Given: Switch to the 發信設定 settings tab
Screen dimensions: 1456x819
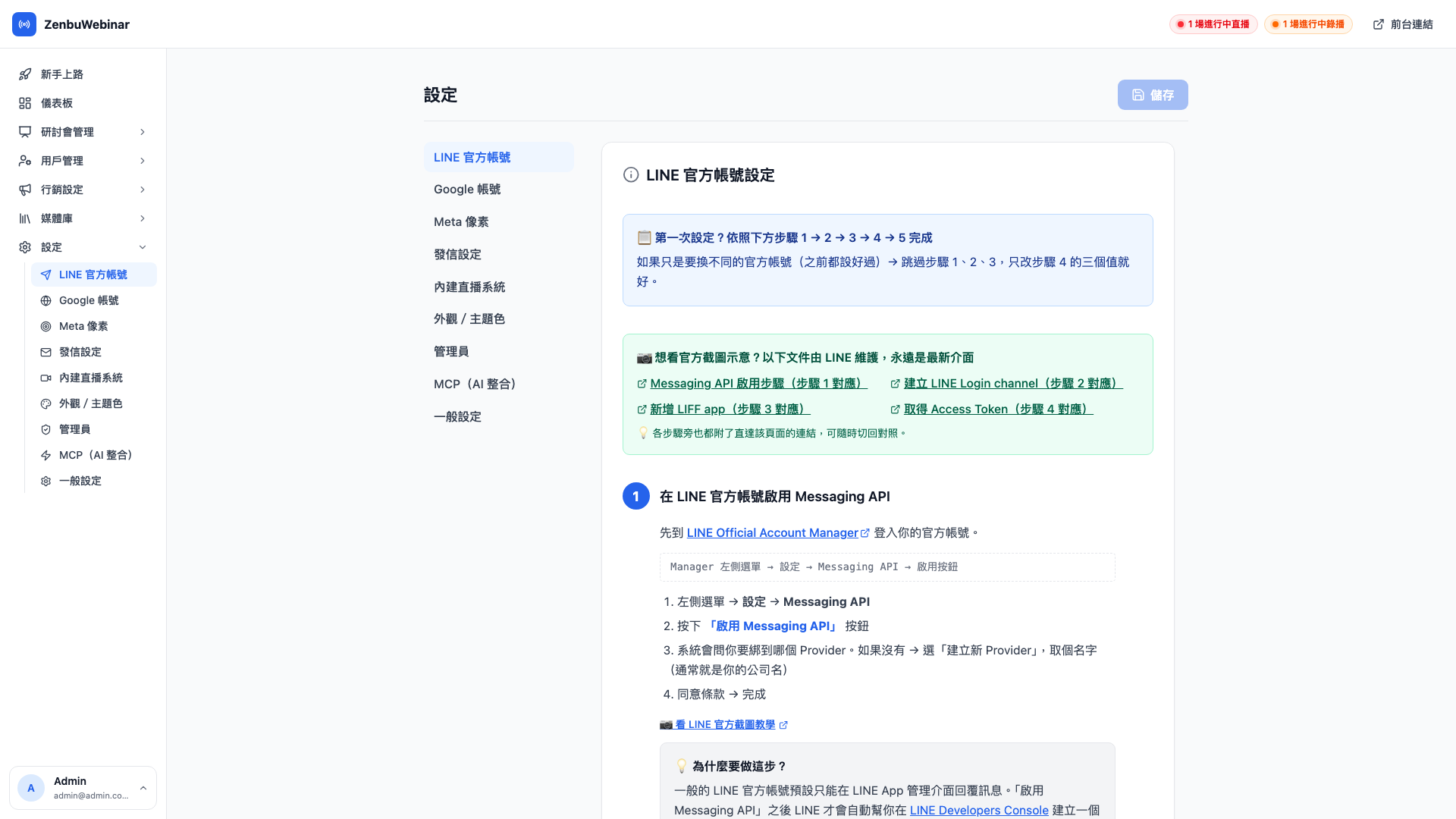Looking at the screenshot, I should (x=499, y=255).
